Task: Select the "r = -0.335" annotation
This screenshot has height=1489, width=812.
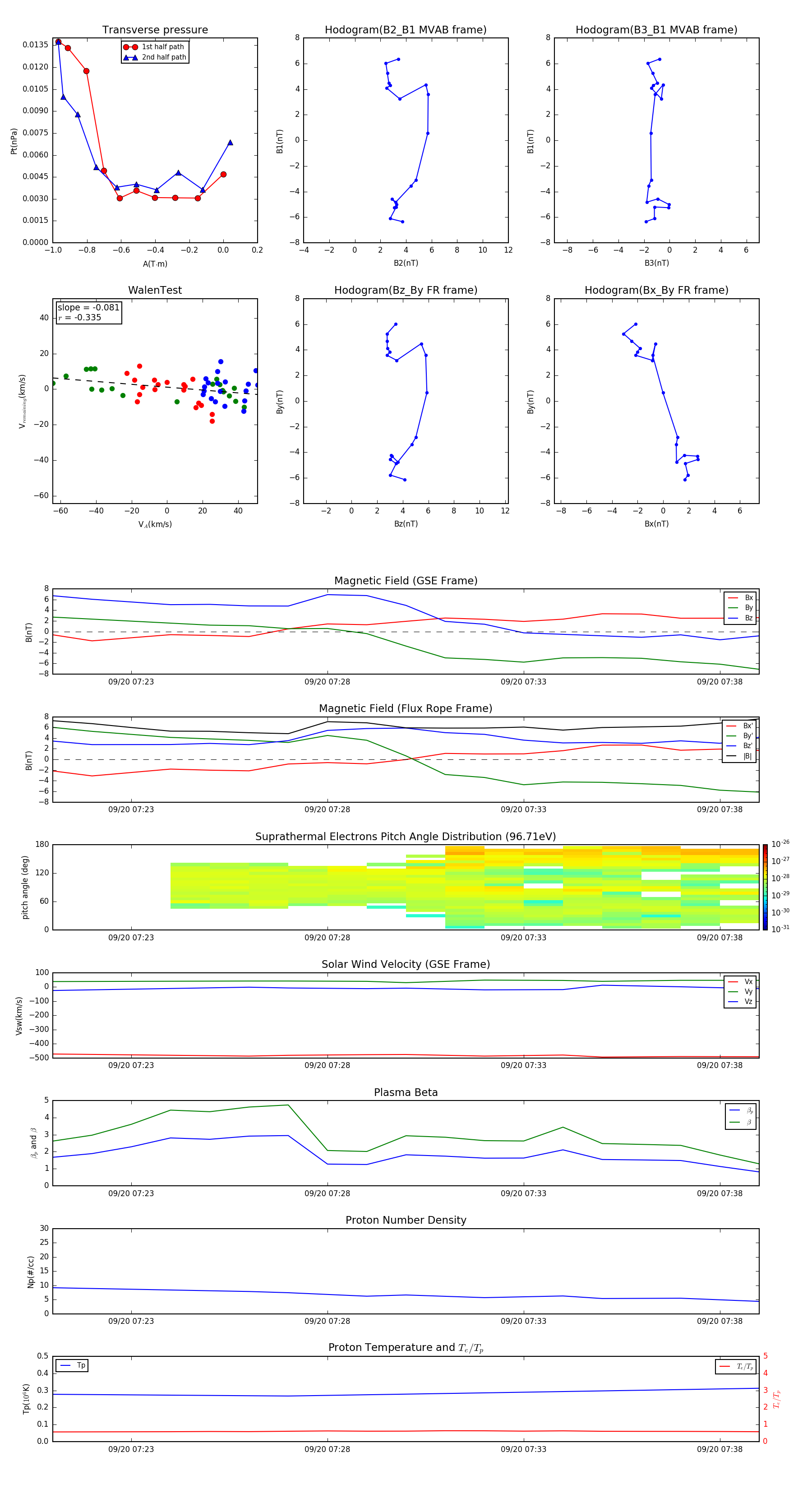Action: [79, 317]
